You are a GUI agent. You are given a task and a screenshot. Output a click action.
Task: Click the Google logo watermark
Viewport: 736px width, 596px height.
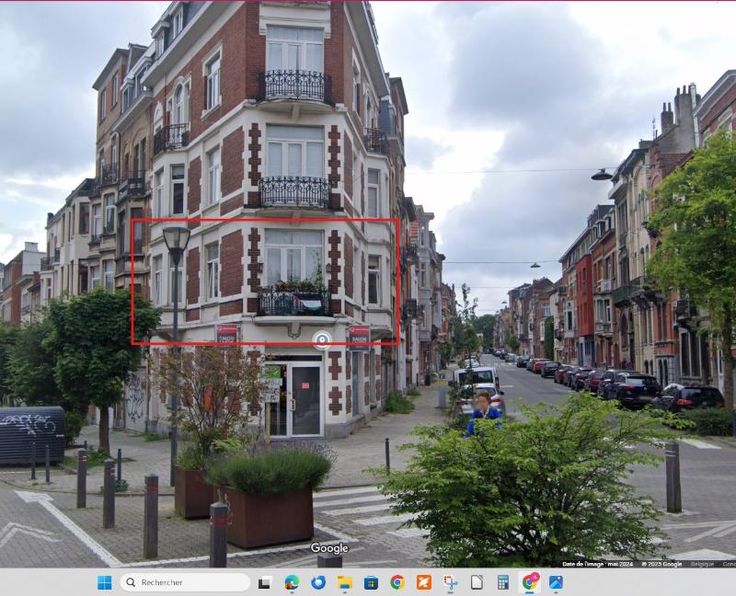point(329,548)
